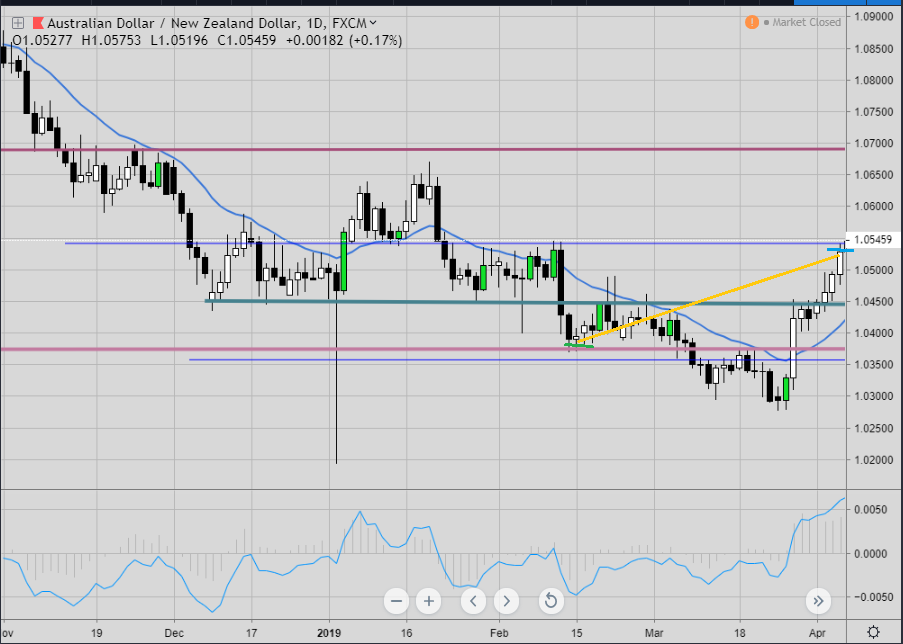Screen dimensions: 903x644
Task: Click the orange exclamation warning icon
Action: tap(752, 22)
